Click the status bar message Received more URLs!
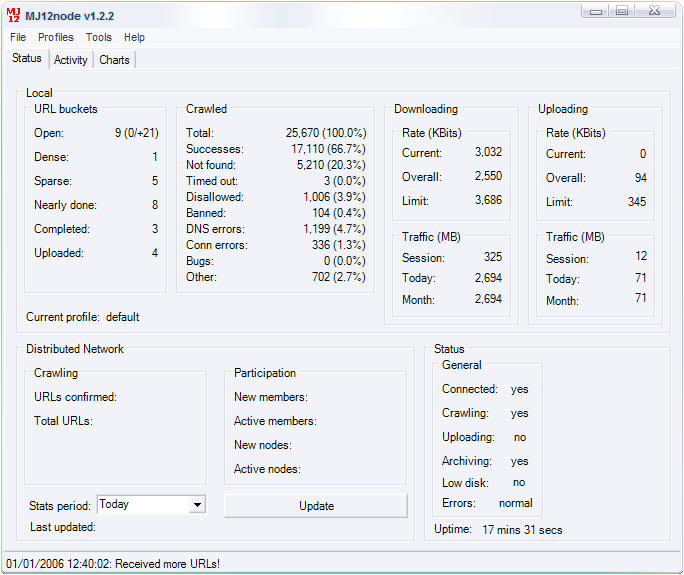 click(x=168, y=564)
